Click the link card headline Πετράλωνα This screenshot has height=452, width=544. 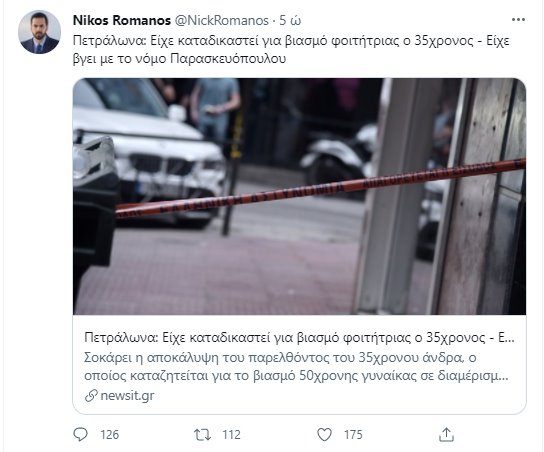click(299, 338)
